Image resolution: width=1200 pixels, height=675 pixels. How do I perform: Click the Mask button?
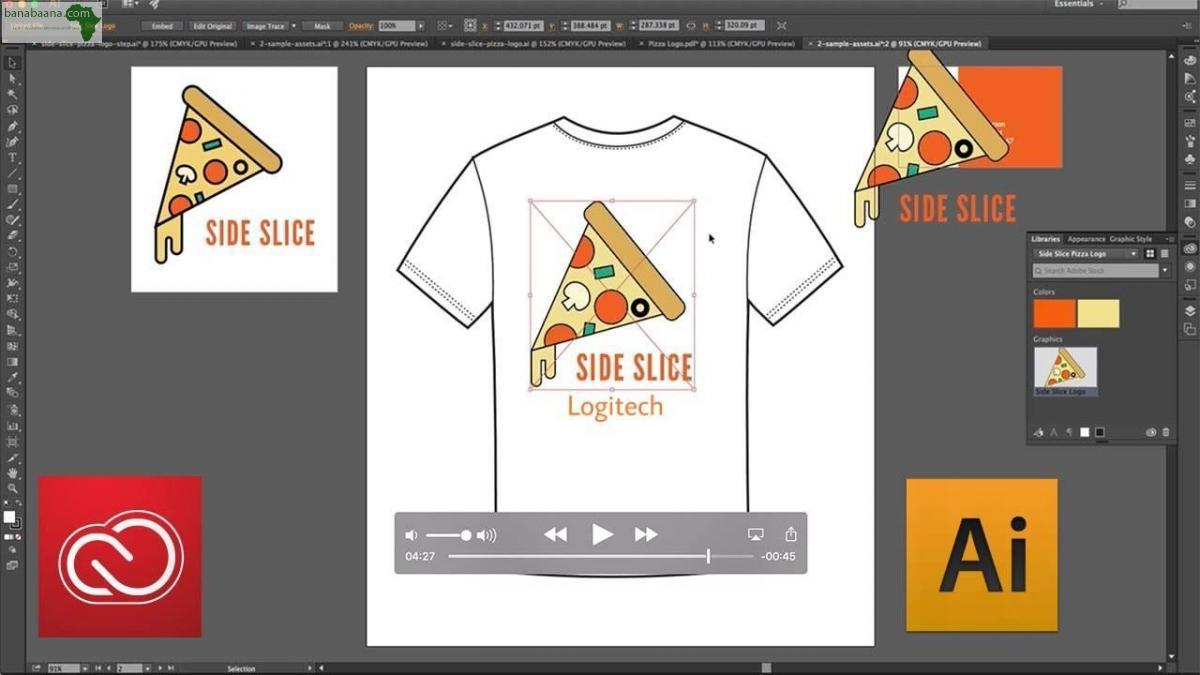click(321, 25)
